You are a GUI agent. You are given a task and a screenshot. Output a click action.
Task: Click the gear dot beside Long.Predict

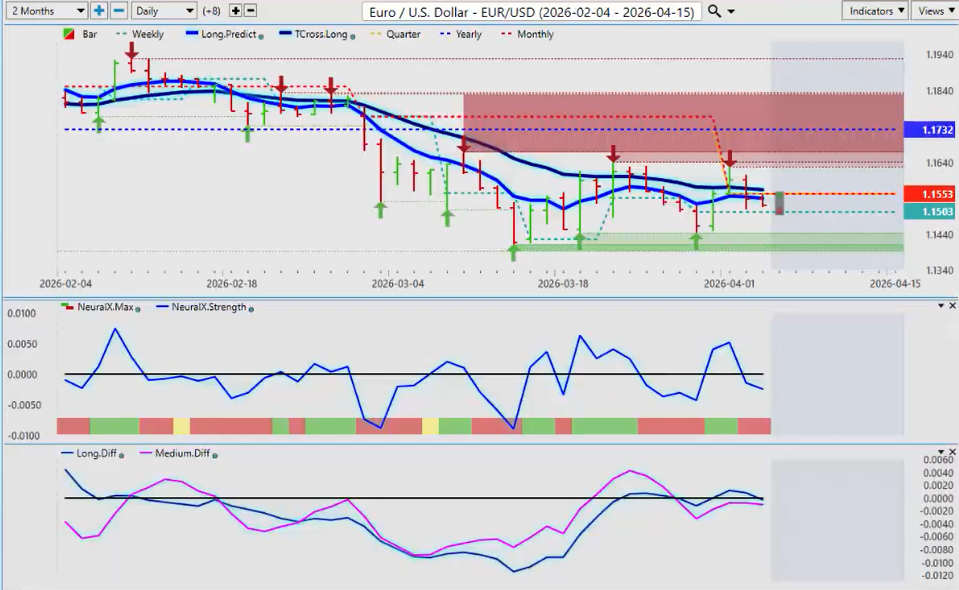[262, 35]
